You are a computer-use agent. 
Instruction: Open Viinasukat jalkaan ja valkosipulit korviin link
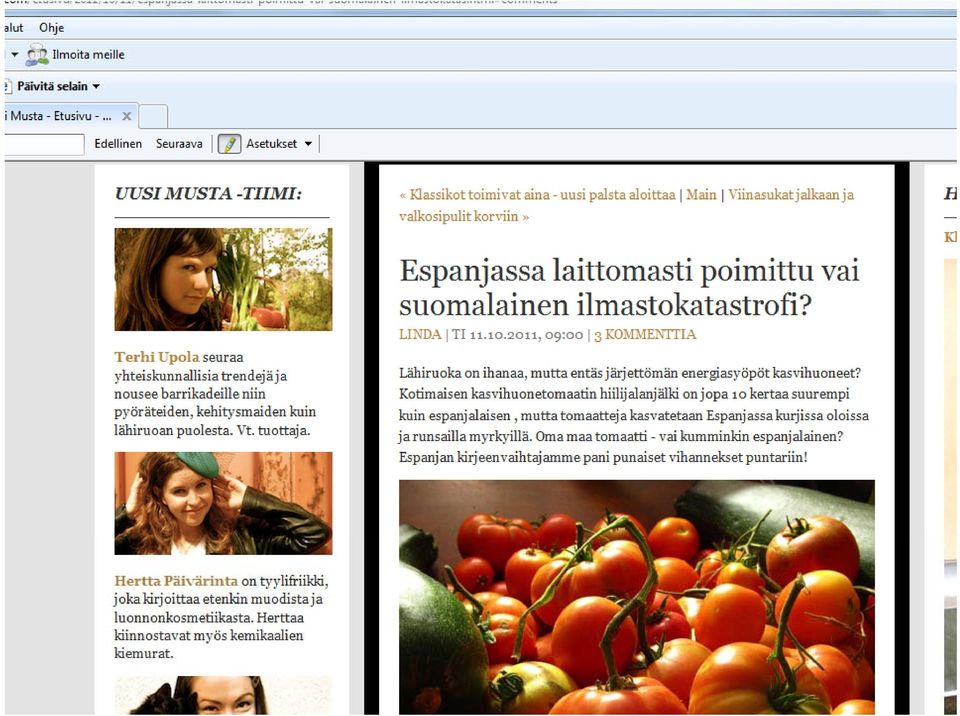pos(626,205)
